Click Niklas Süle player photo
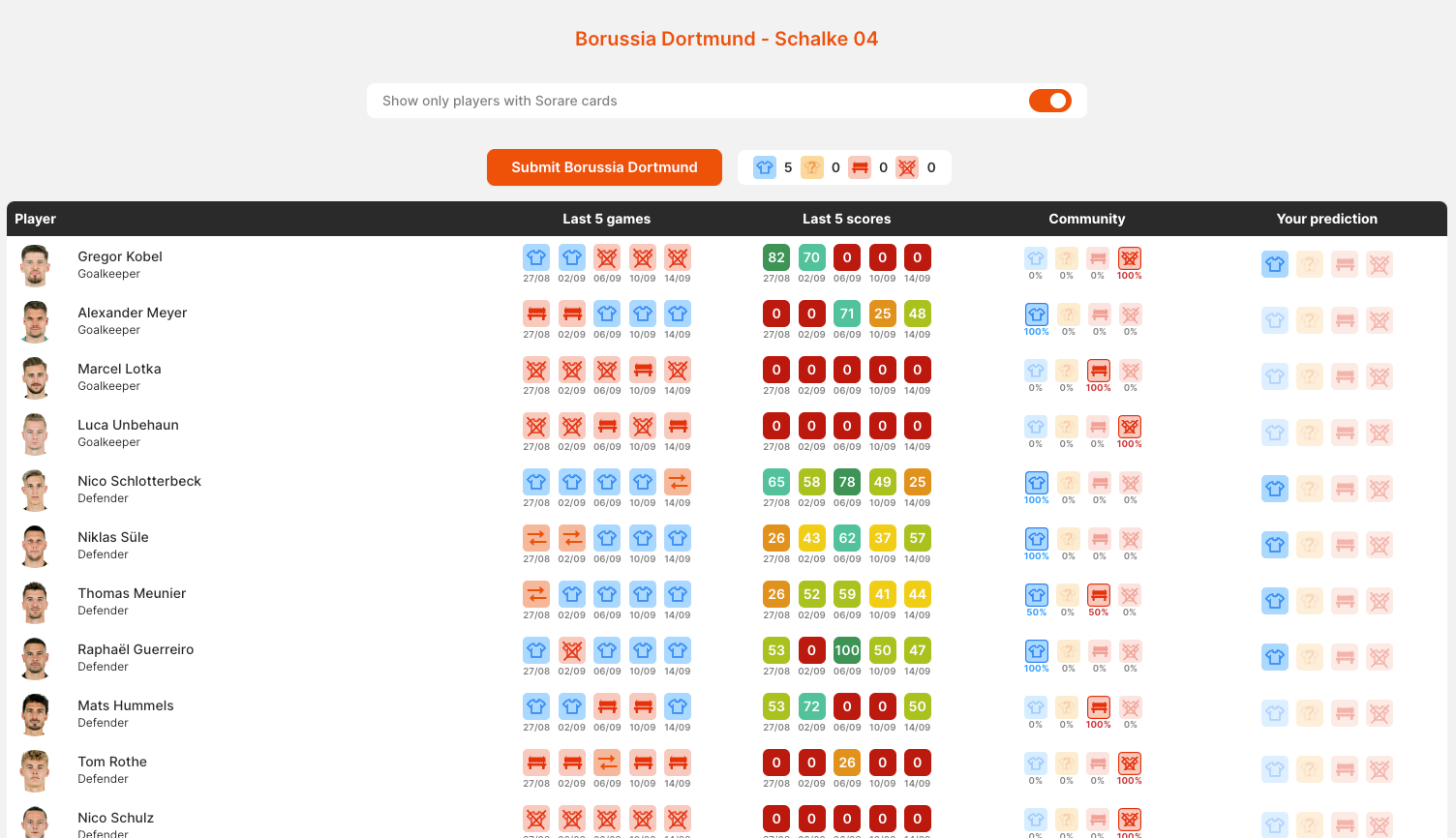 (x=35, y=546)
